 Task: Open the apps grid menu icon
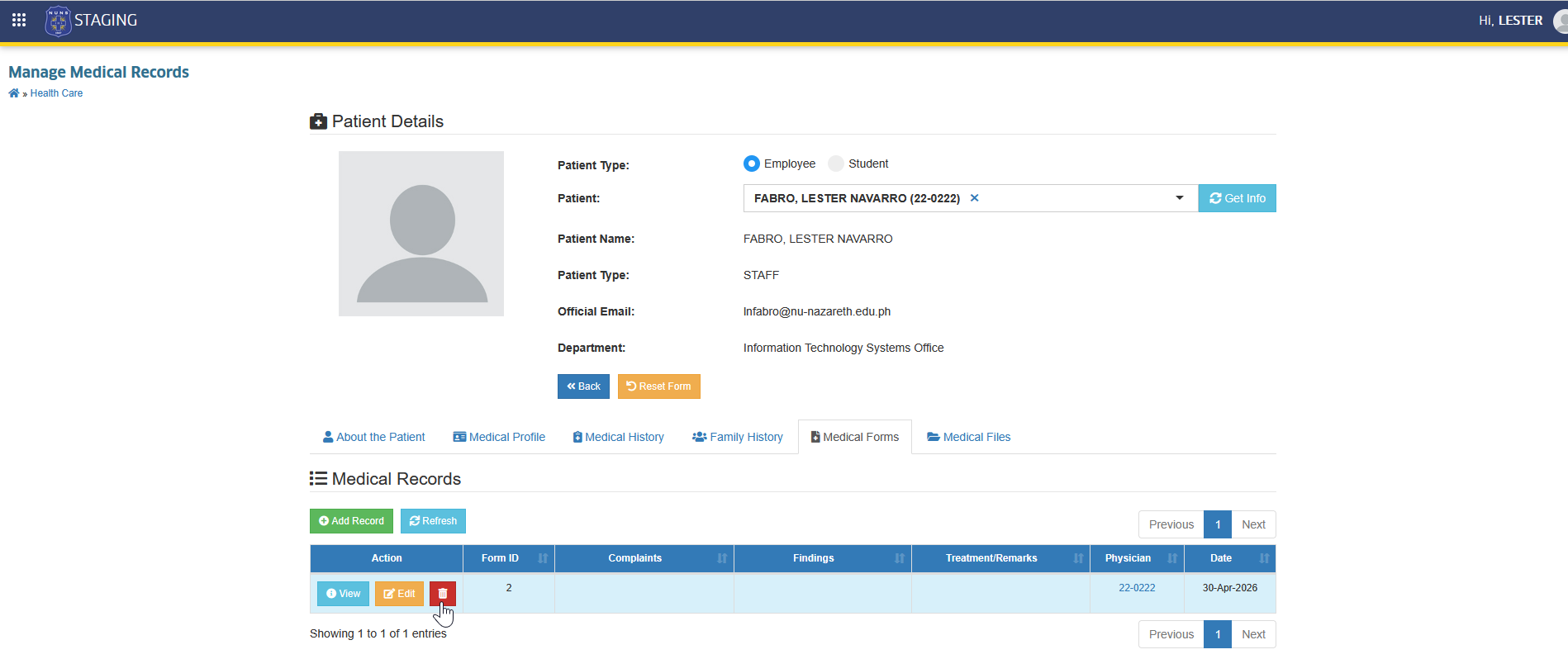coord(19,20)
